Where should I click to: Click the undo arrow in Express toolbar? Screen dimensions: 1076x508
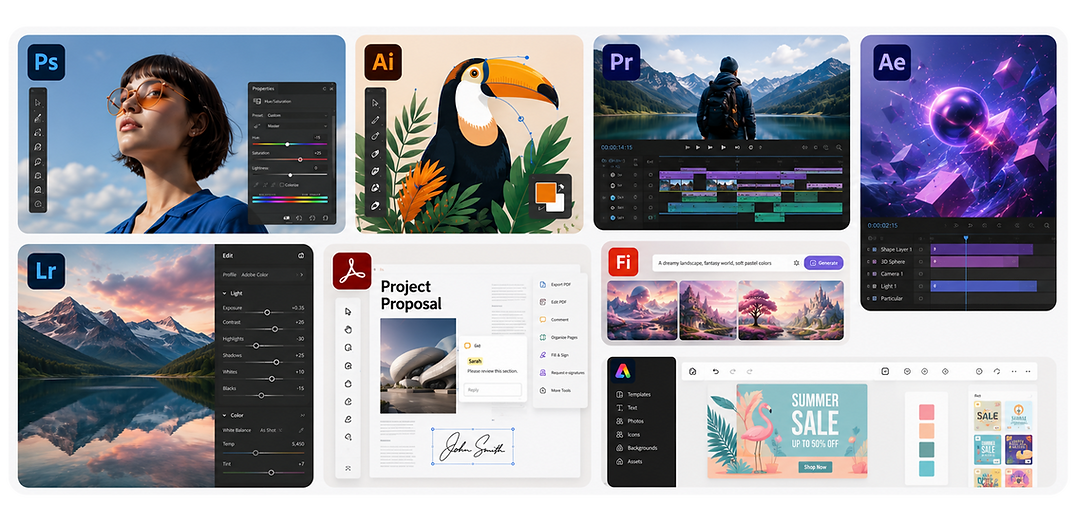click(x=716, y=371)
